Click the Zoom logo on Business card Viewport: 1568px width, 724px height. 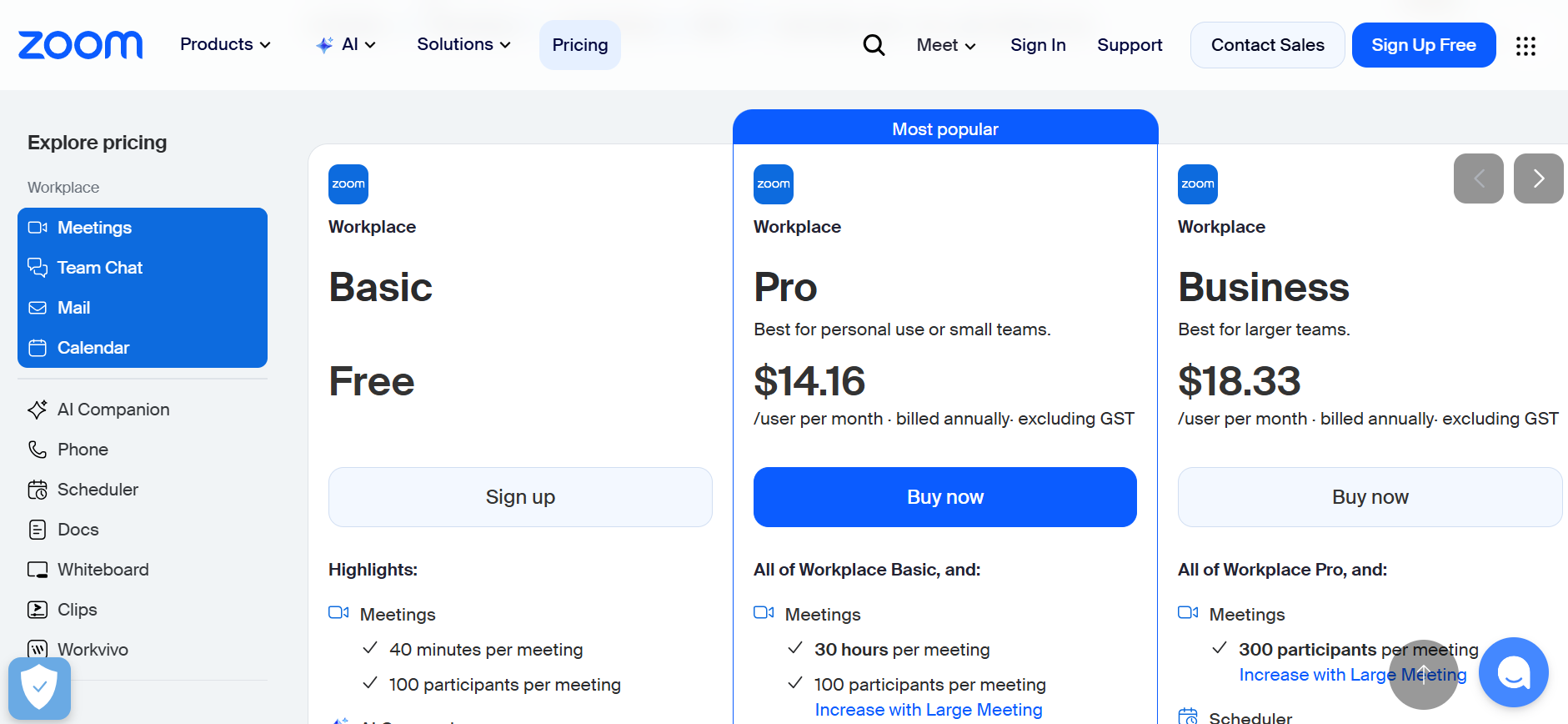[x=1198, y=184]
